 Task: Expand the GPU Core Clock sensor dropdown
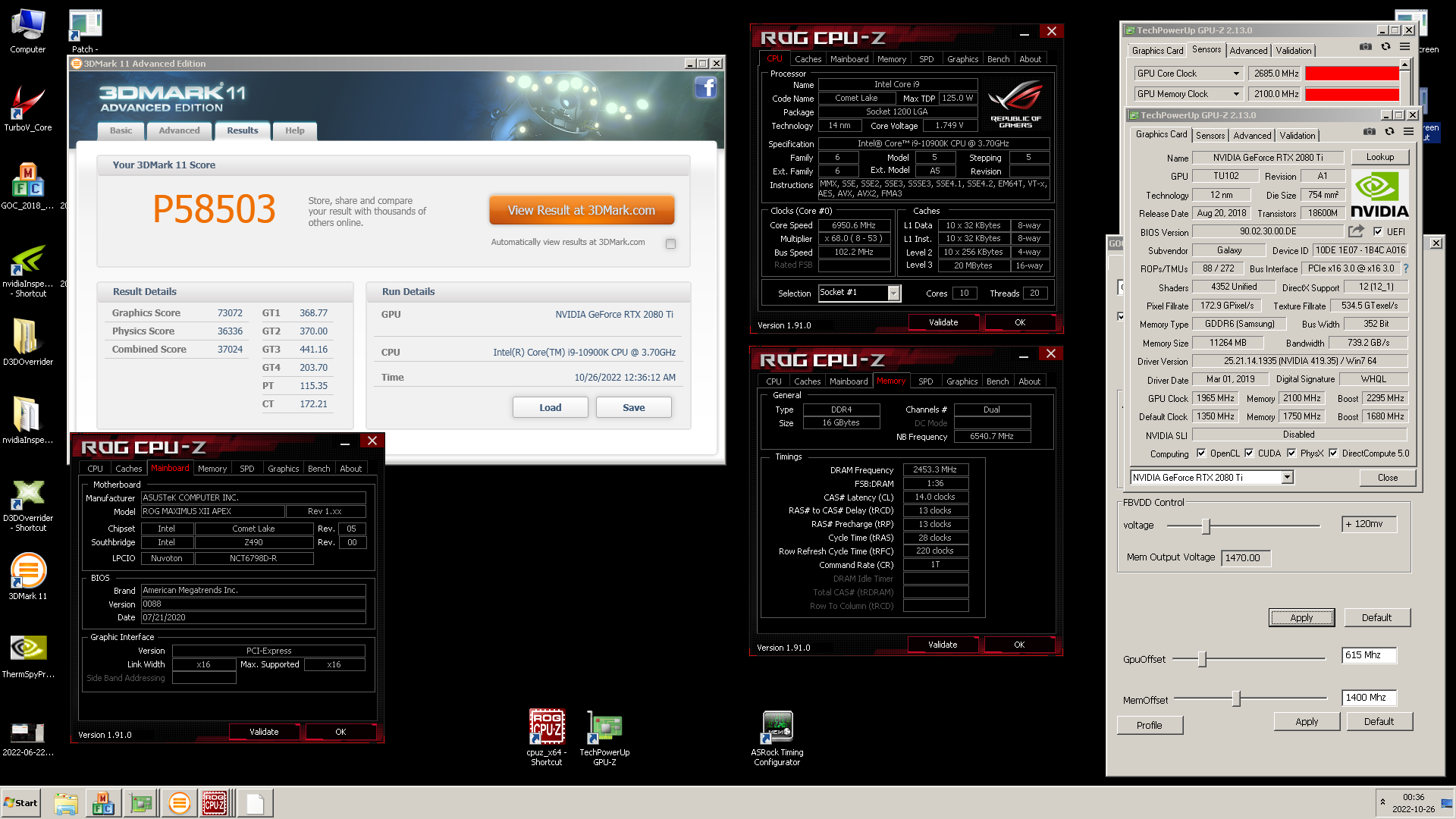click(1236, 74)
